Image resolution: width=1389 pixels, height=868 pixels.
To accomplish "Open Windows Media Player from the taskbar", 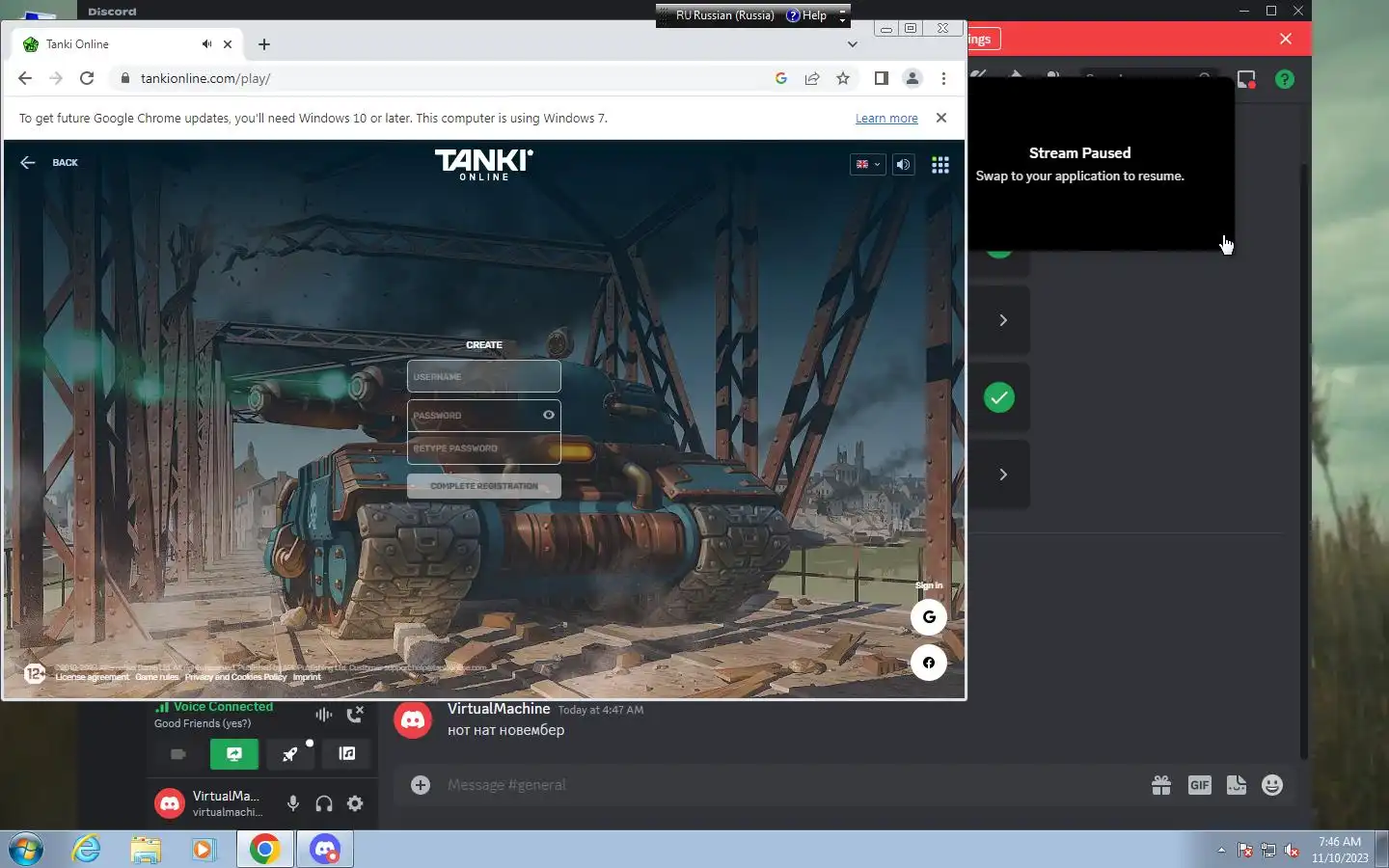I will pyautogui.click(x=204, y=850).
